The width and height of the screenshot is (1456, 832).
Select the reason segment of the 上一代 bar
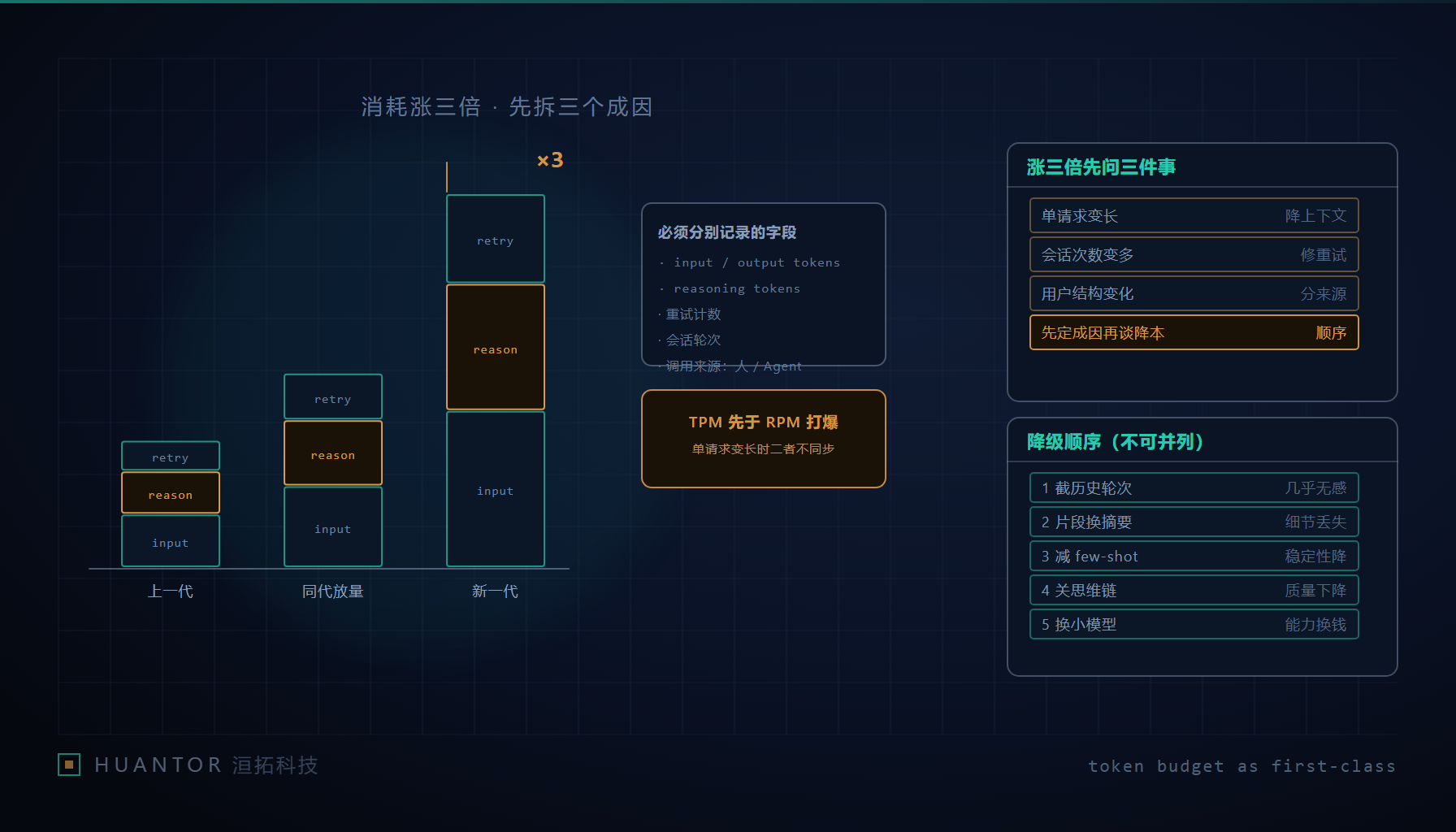(171, 493)
